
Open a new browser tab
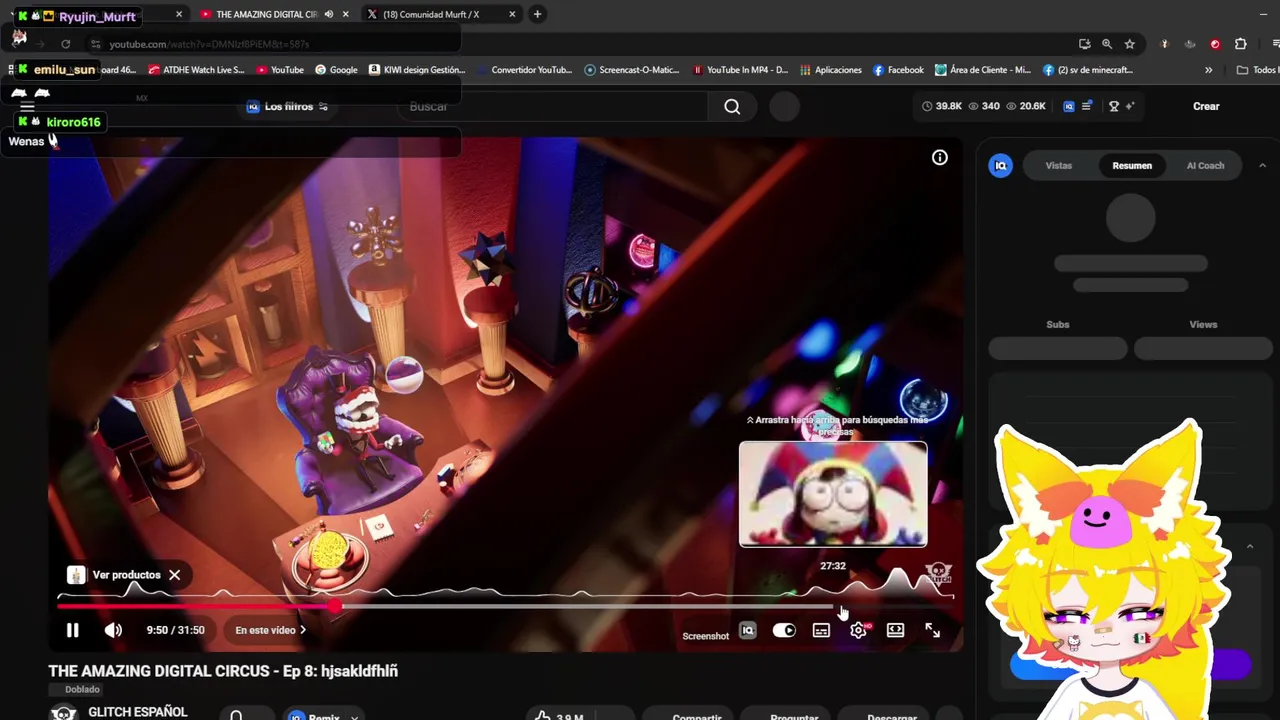(x=537, y=14)
